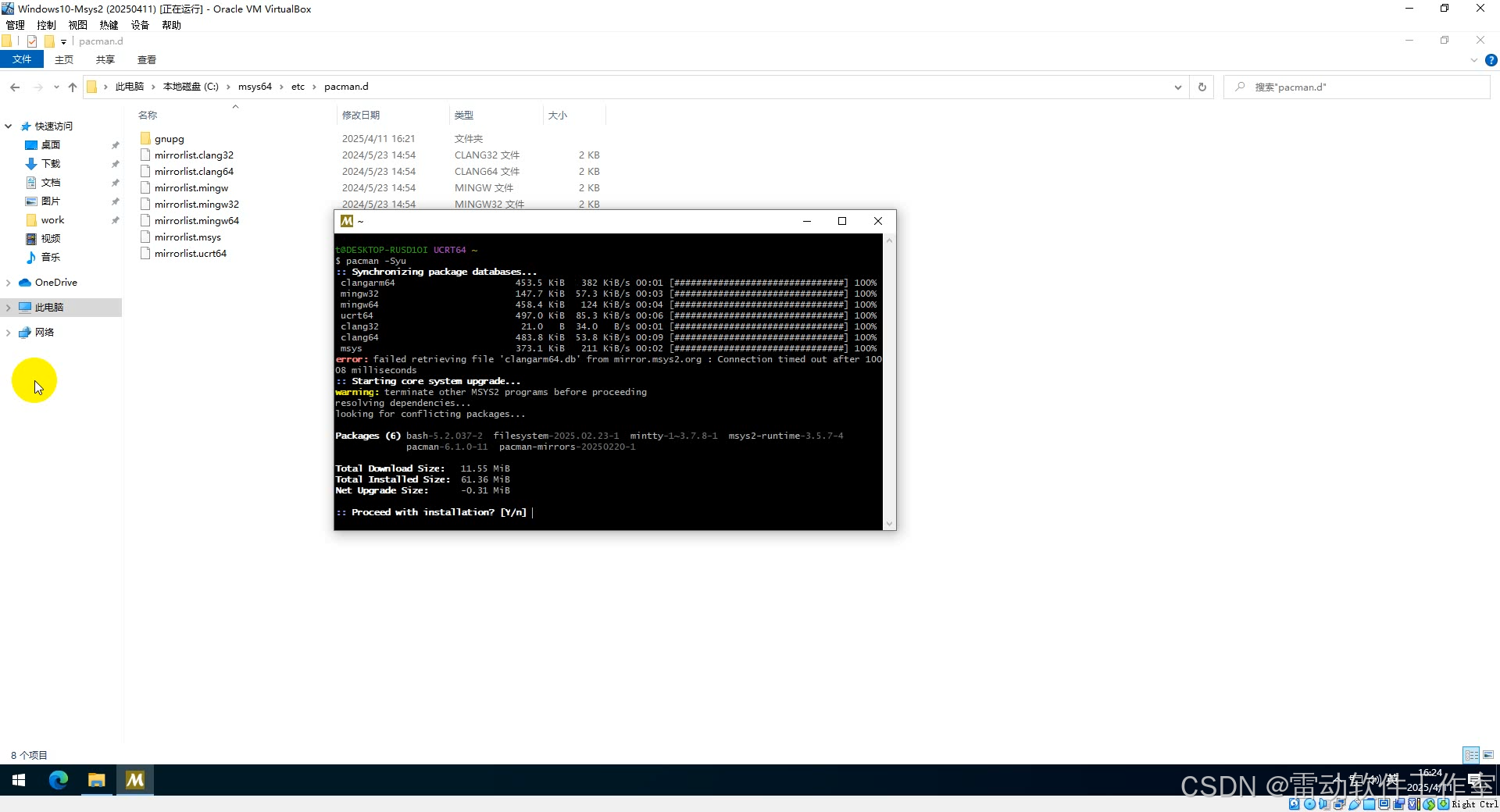Select mirrorlist.mingw file icon
This screenshot has width=1500, height=812.
[145, 187]
